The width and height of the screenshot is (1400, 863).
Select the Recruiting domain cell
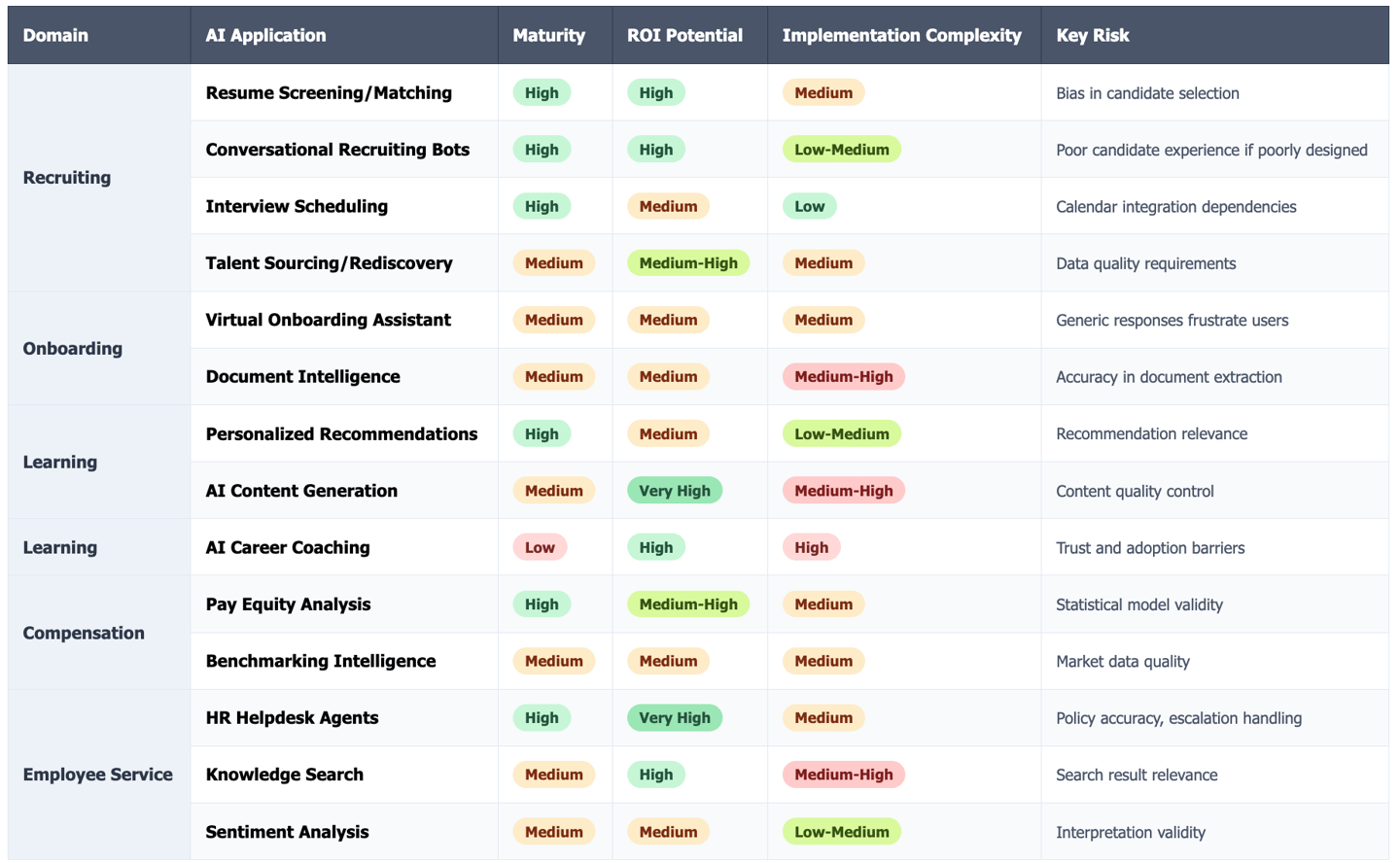pos(67,178)
